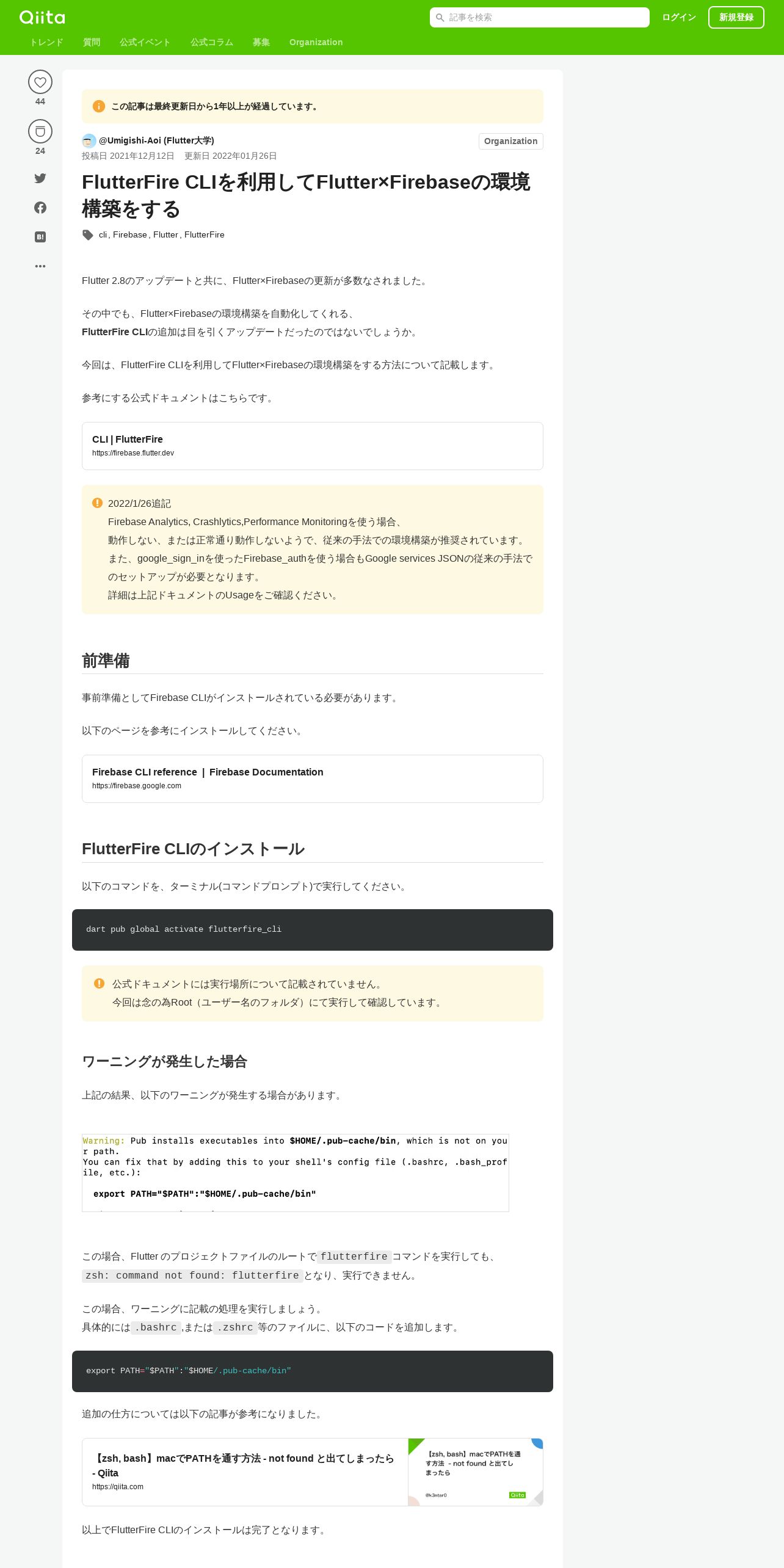This screenshot has height=1568, width=784.
Task: Click the export PATH code block
Action: coord(313,1371)
